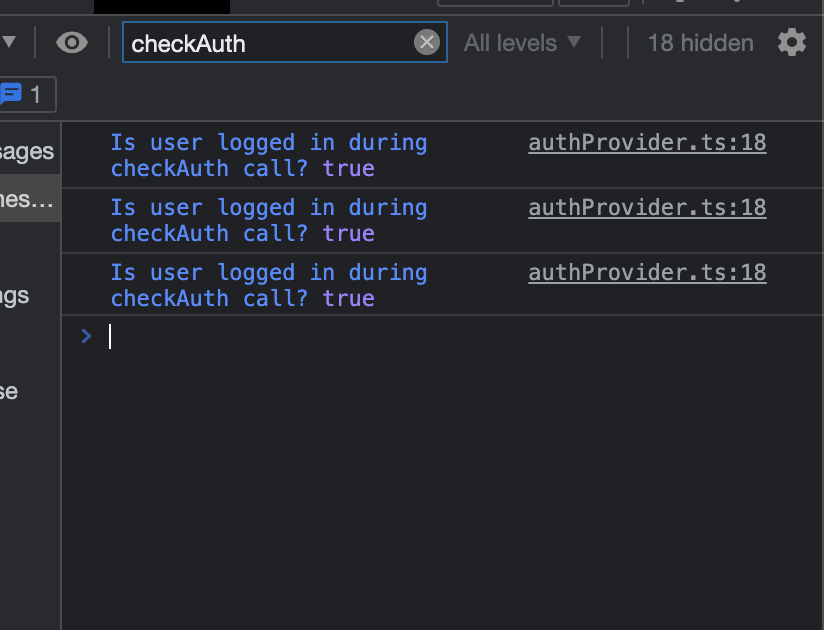Select the sidebar item ending in 'gs'
This screenshot has width=824, height=630.
coord(15,296)
